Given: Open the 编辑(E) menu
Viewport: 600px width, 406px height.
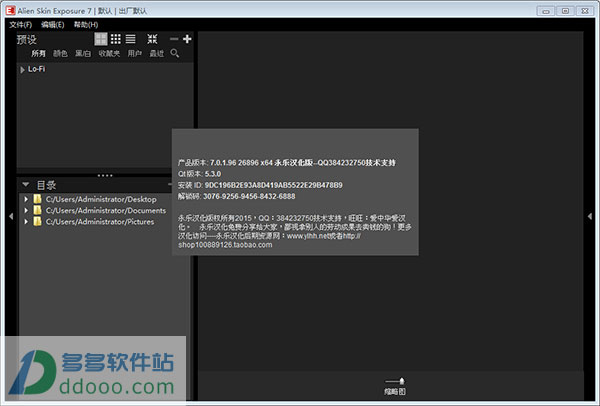Looking at the screenshot, I should pyautogui.click(x=53, y=25).
